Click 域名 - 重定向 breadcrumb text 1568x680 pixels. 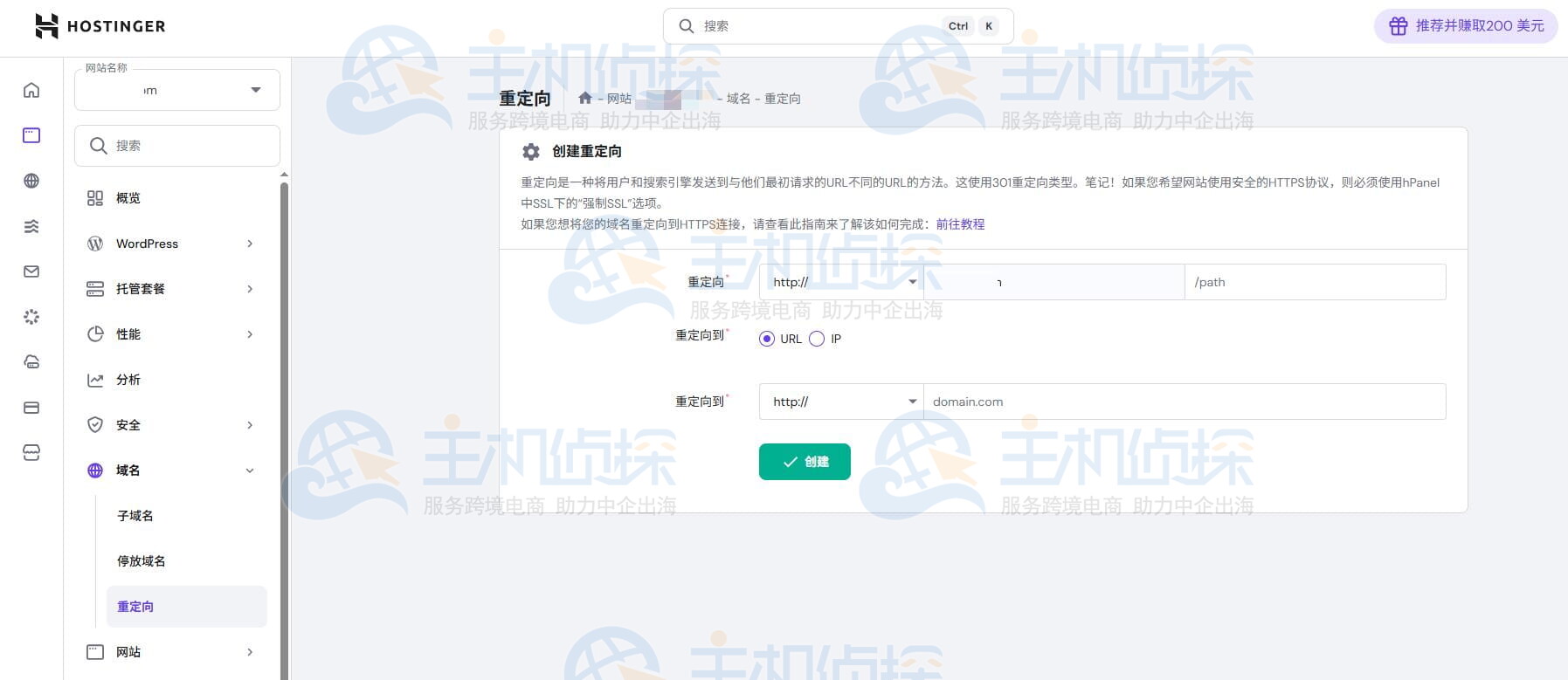(x=763, y=99)
